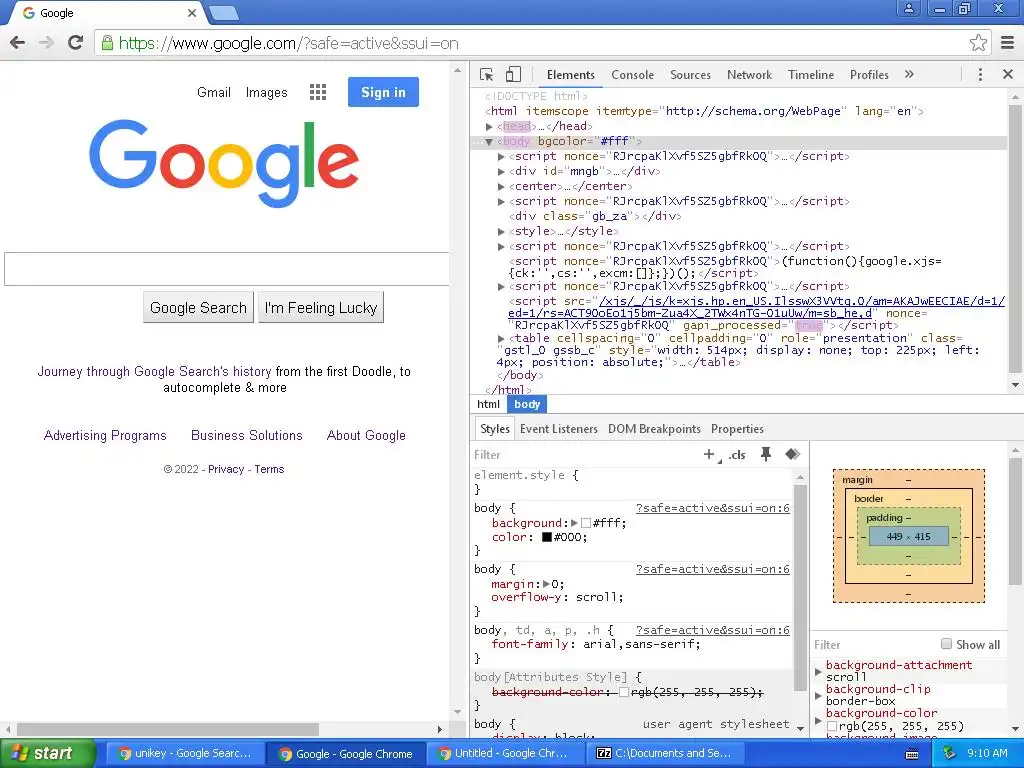
Task: Open the Images link
Action: [x=266, y=93]
